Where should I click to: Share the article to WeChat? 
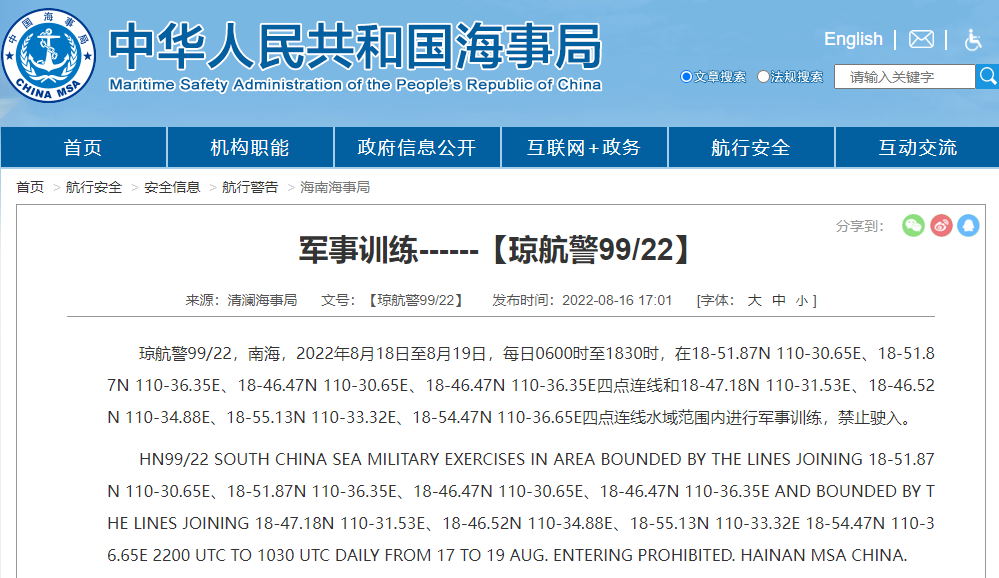click(x=912, y=227)
